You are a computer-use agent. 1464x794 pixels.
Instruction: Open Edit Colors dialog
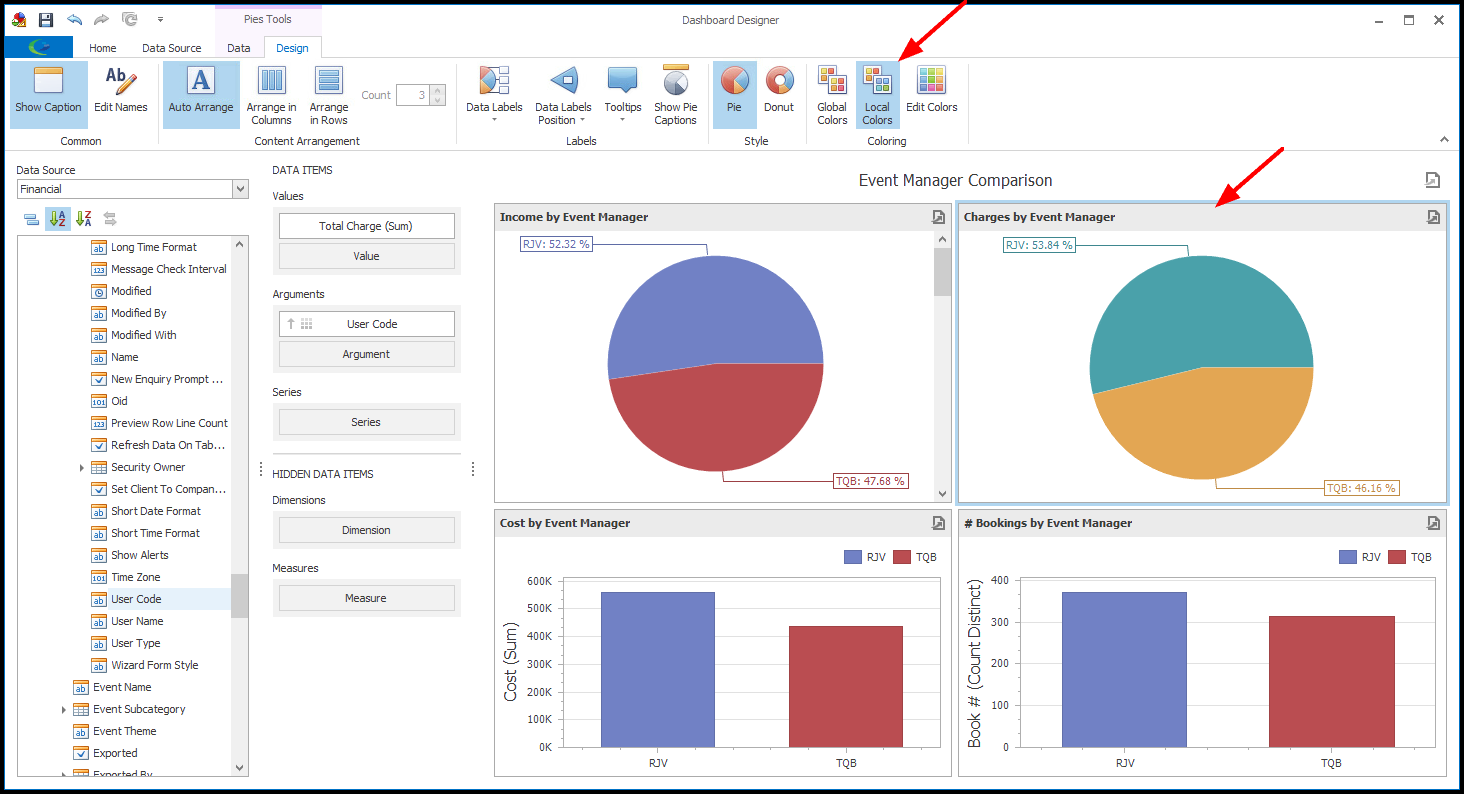pos(932,95)
